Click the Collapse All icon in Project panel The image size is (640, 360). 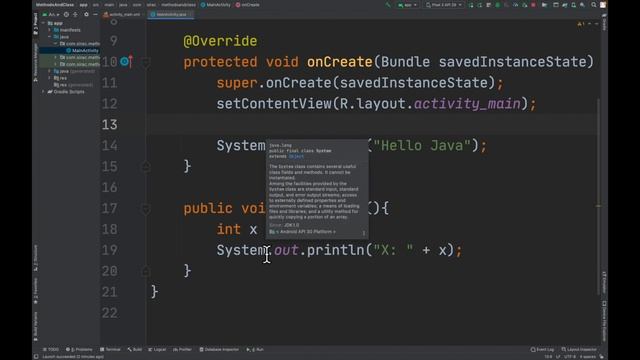click(x=76, y=14)
